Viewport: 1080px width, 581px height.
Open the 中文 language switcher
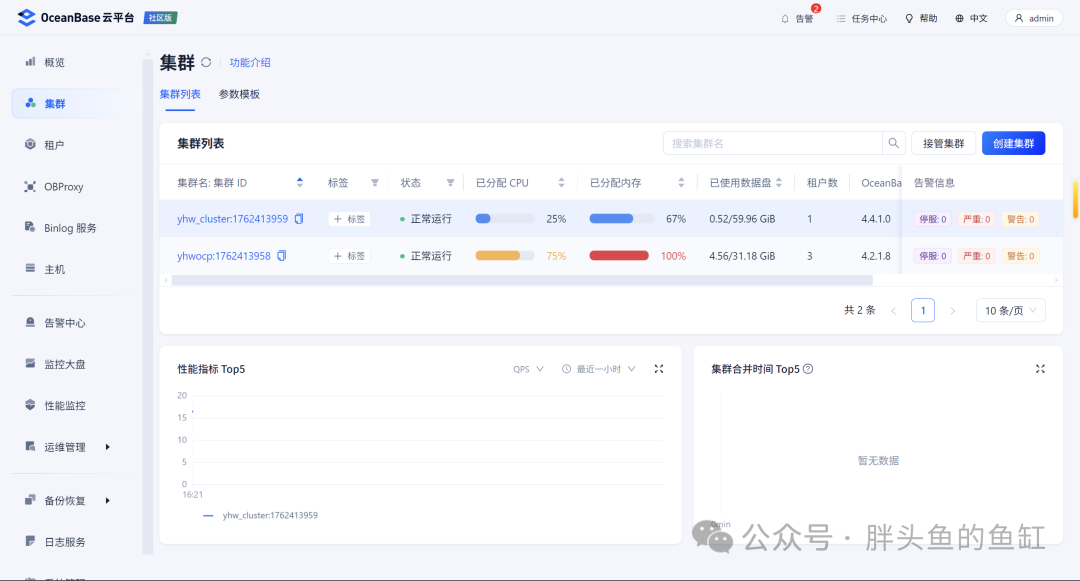(971, 19)
